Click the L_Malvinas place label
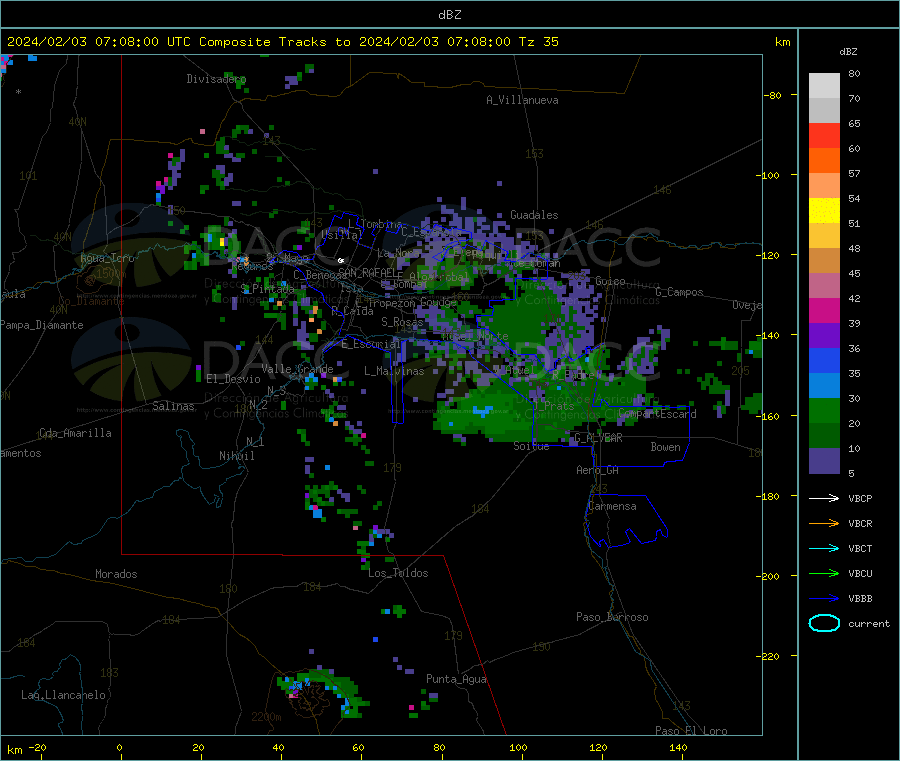900x761 pixels. point(394,371)
